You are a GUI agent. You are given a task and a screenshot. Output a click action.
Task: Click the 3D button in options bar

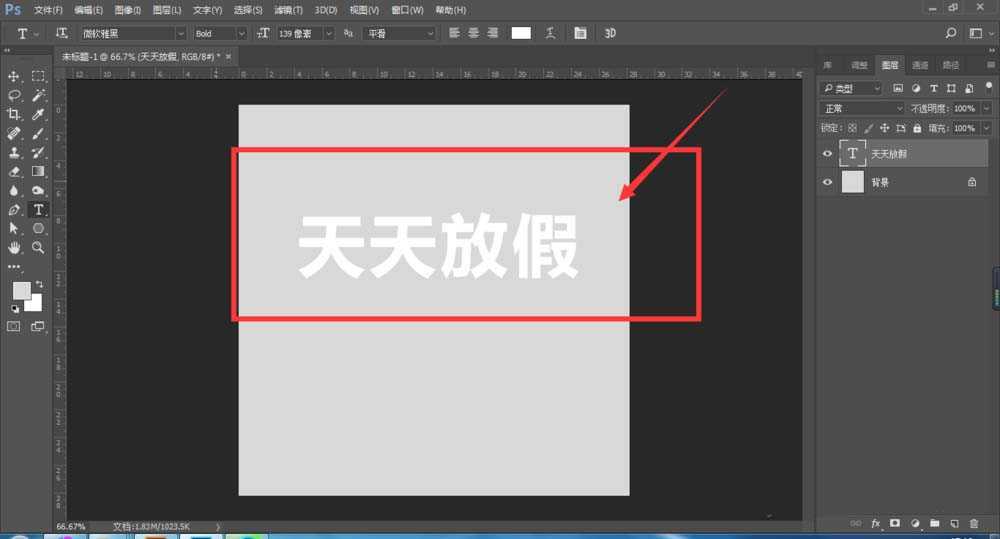click(x=610, y=33)
